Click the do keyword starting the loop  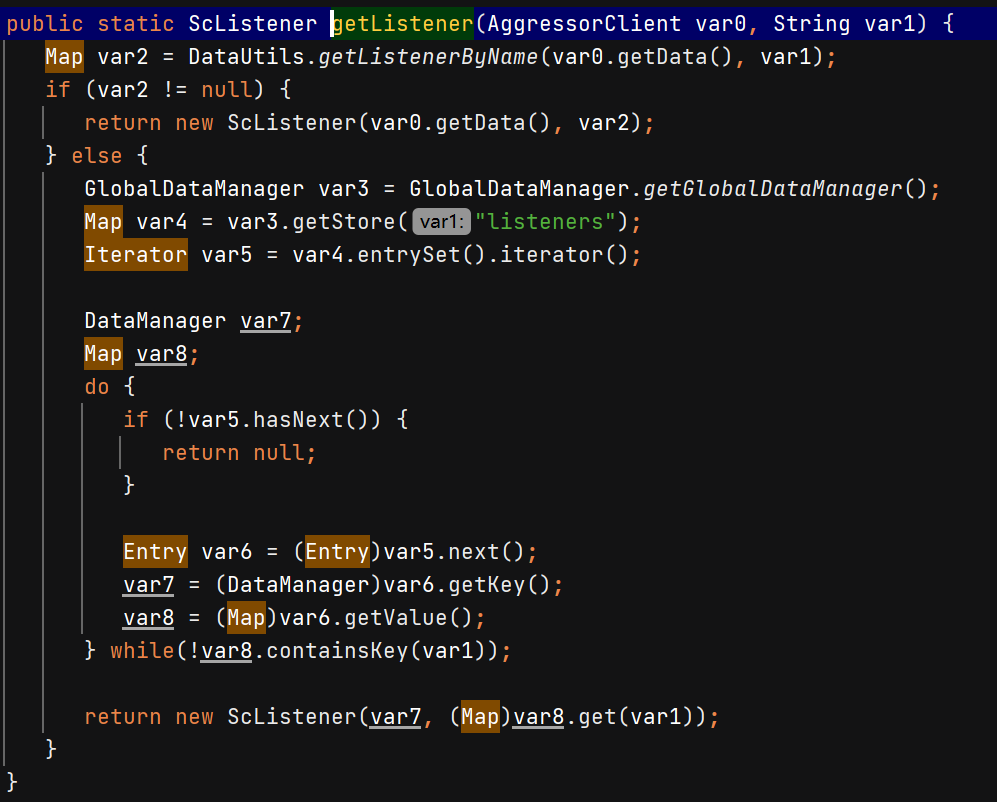click(x=97, y=387)
